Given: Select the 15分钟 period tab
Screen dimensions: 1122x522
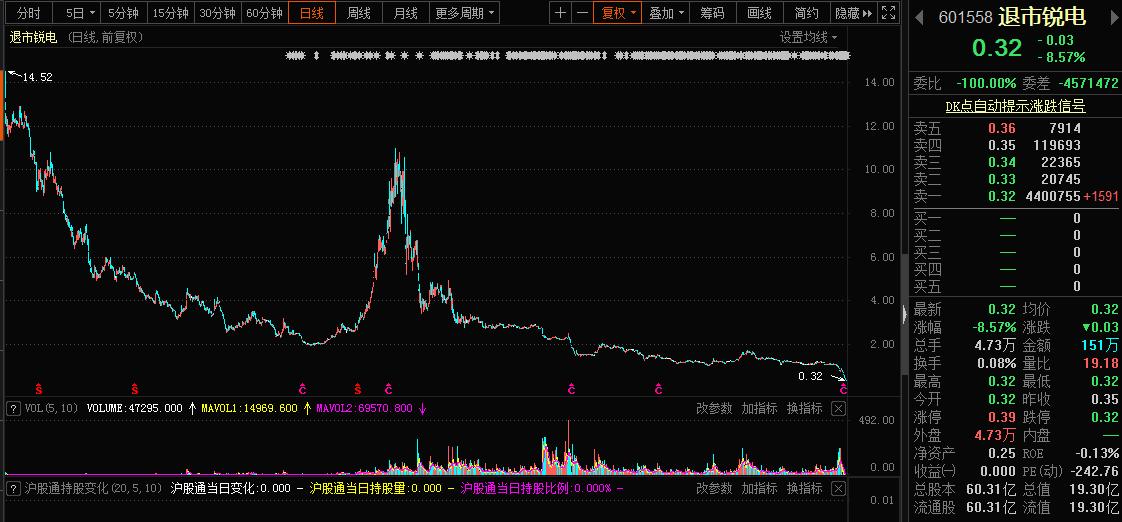Looking at the screenshot, I should 171,13.
